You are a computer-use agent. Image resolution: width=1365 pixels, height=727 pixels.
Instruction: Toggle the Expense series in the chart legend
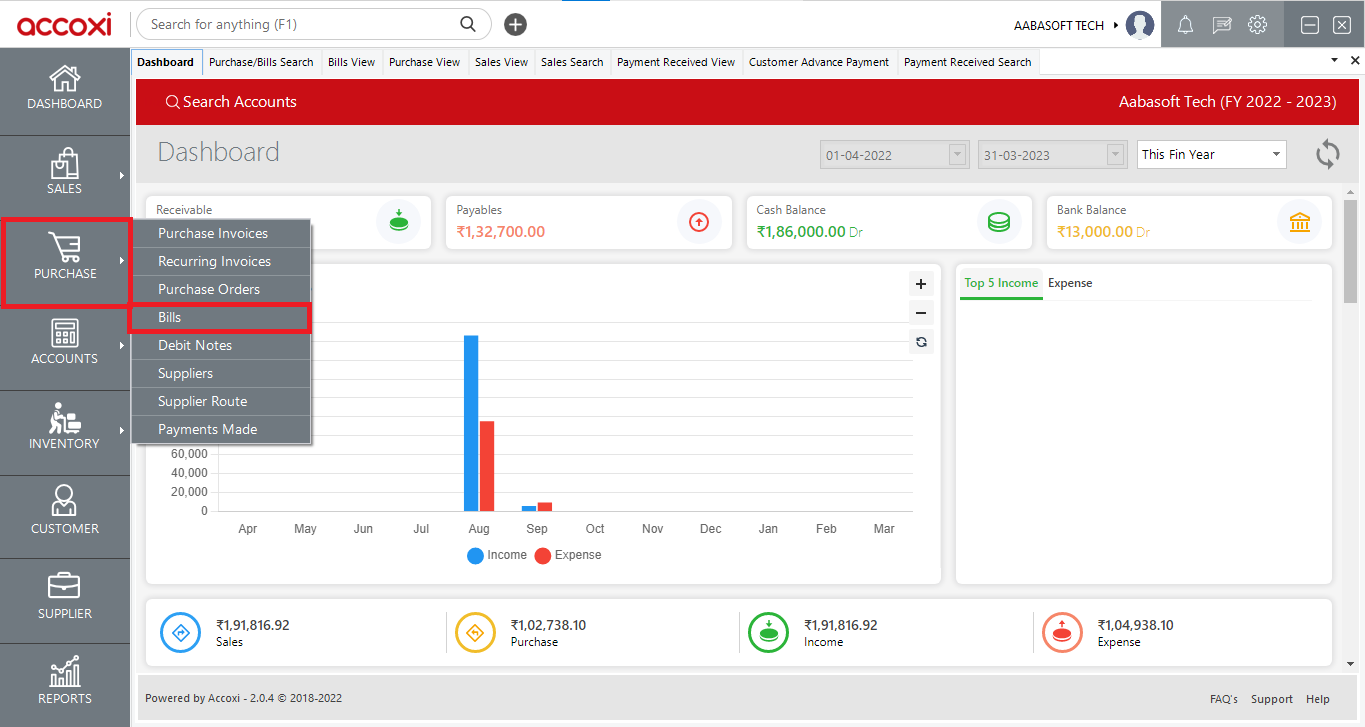[x=567, y=555]
